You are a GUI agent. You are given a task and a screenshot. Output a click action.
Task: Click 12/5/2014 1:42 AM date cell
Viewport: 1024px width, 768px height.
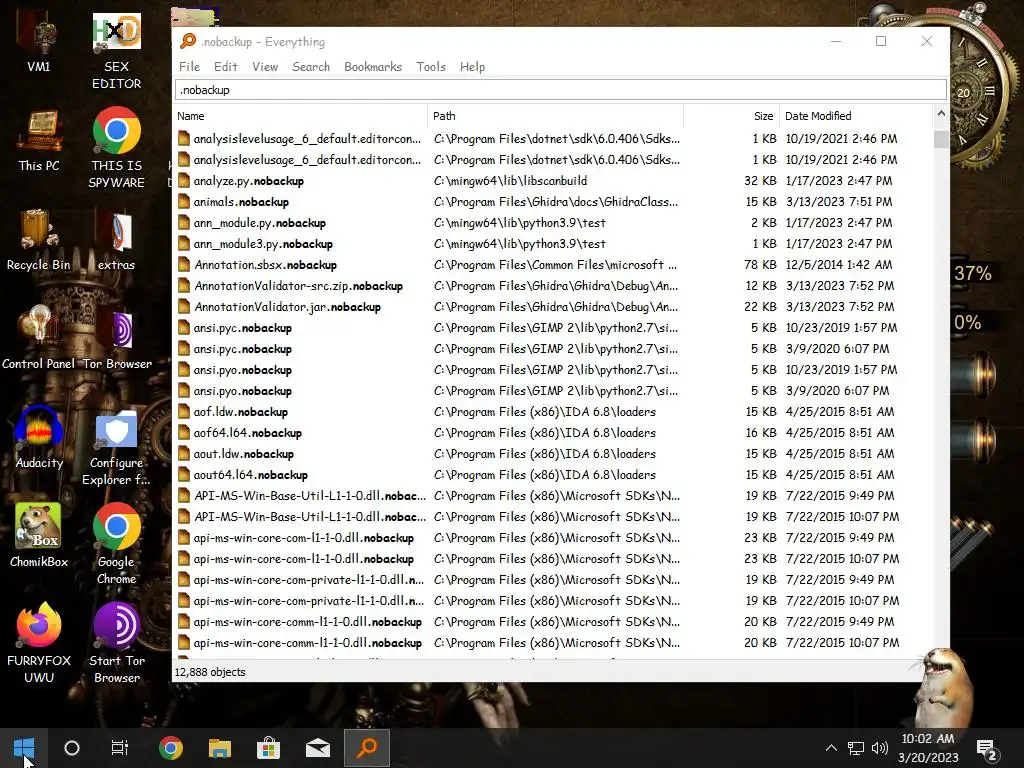839,264
